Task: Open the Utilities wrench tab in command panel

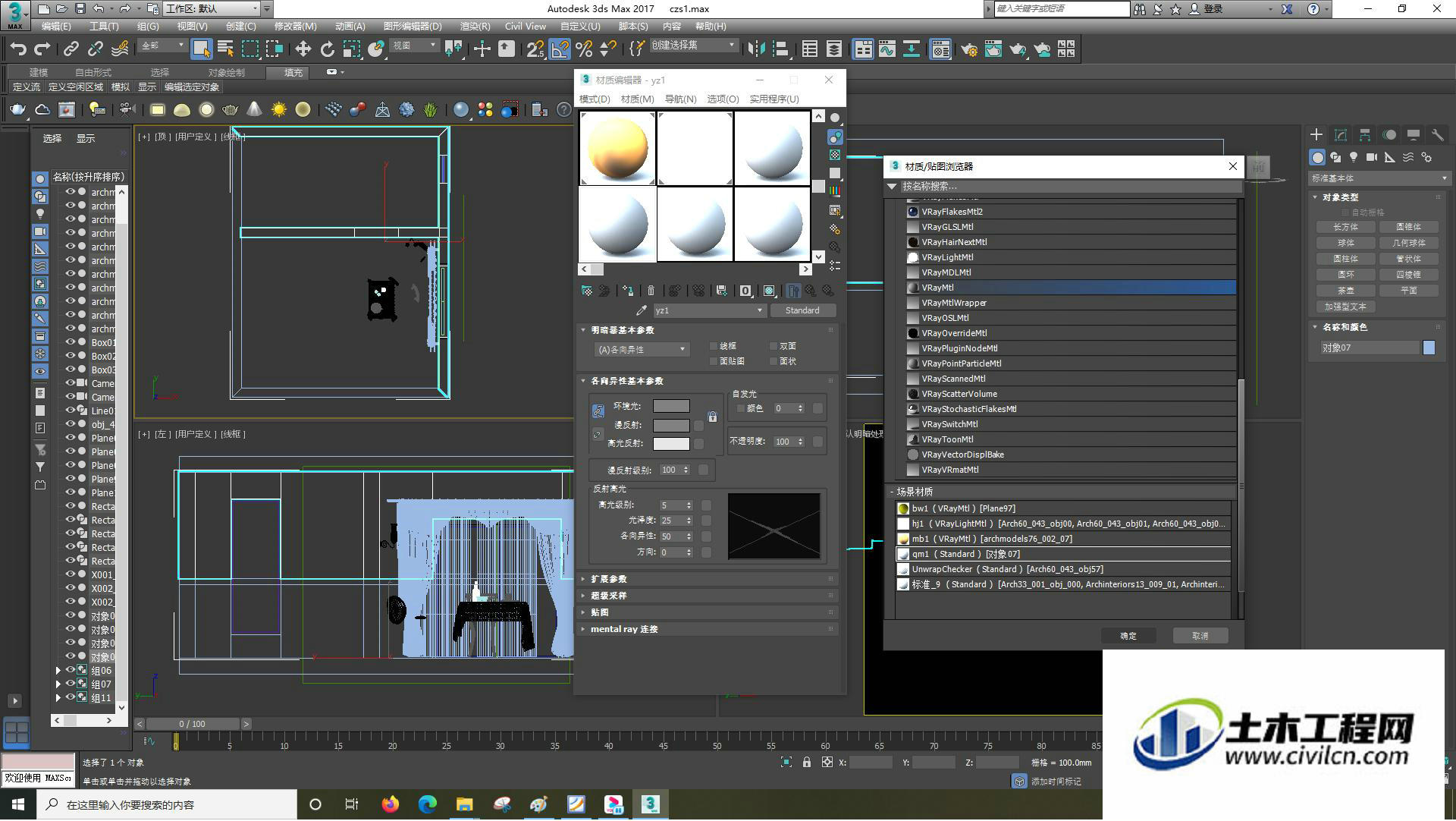Action: [1437, 135]
